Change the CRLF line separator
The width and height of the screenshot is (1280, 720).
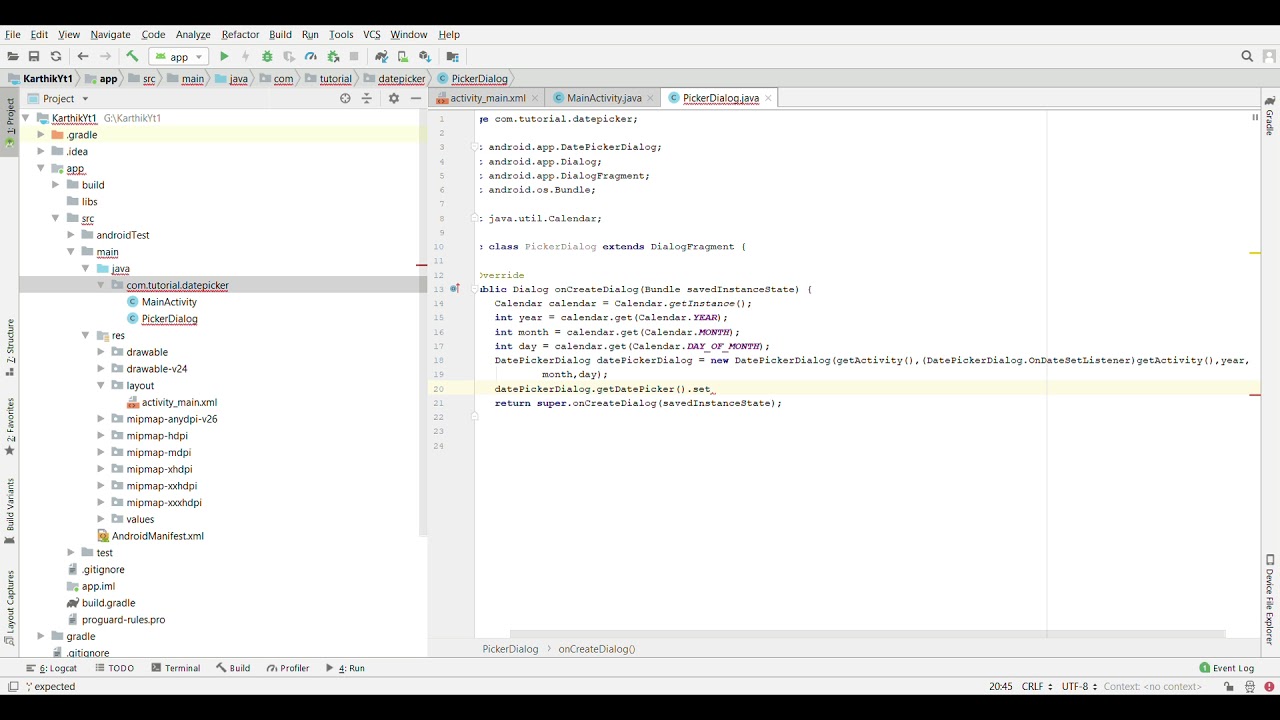pyautogui.click(x=1036, y=687)
